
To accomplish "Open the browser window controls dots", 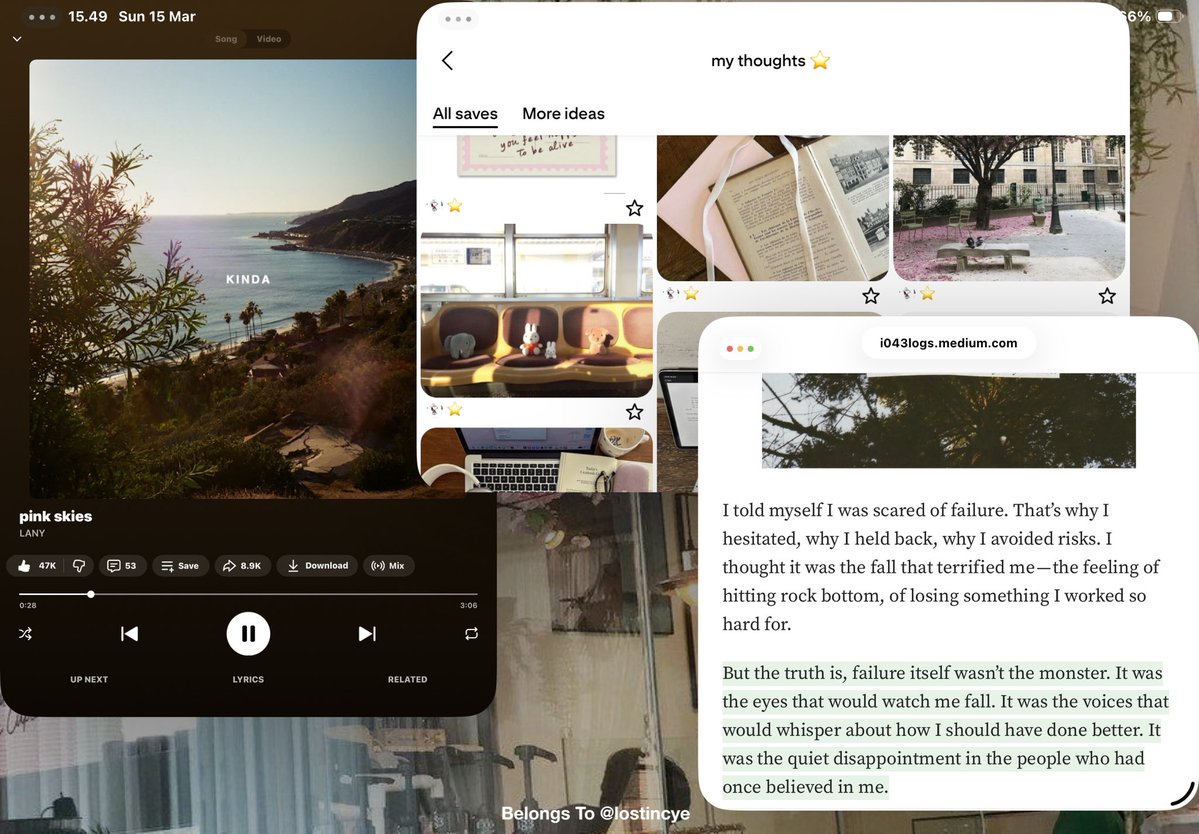I will [739, 349].
